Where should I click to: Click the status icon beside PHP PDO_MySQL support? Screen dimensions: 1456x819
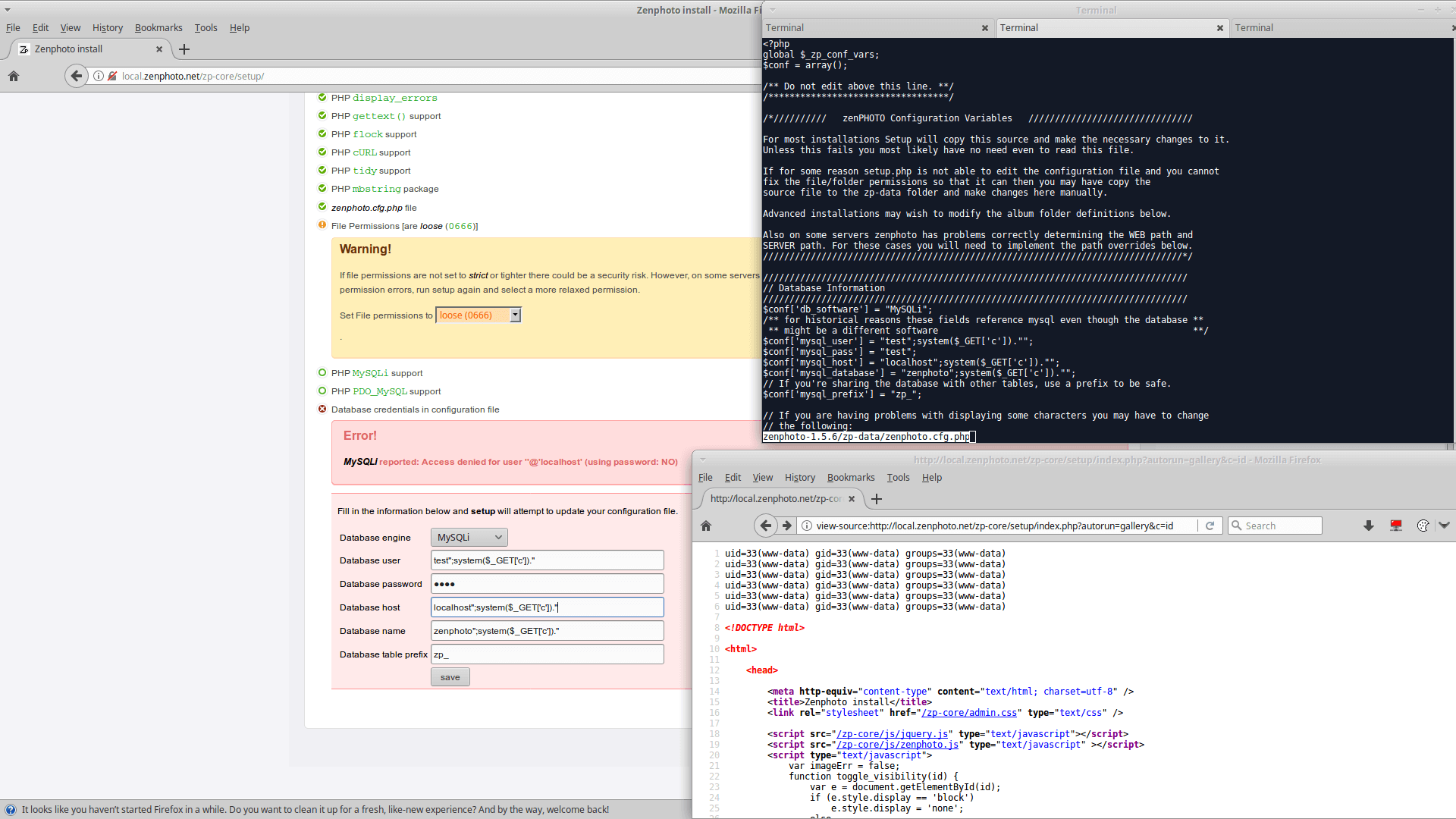pyautogui.click(x=322, y=391)
